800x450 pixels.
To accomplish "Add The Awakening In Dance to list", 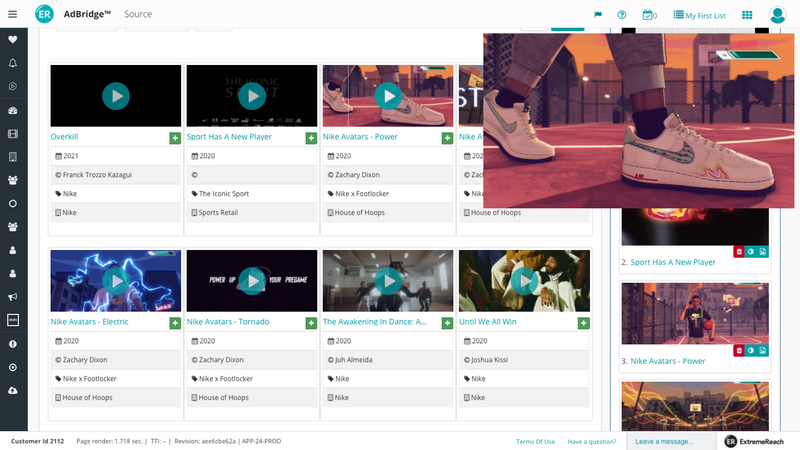I will tap(447, 323).
